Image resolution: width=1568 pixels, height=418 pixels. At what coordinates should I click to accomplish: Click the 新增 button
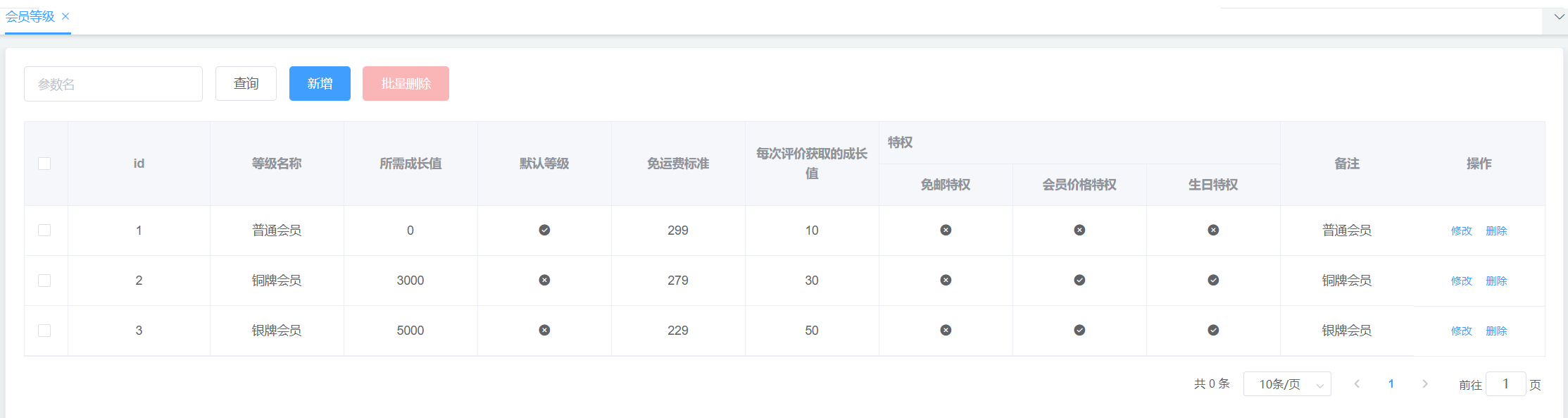coord(320,84)
